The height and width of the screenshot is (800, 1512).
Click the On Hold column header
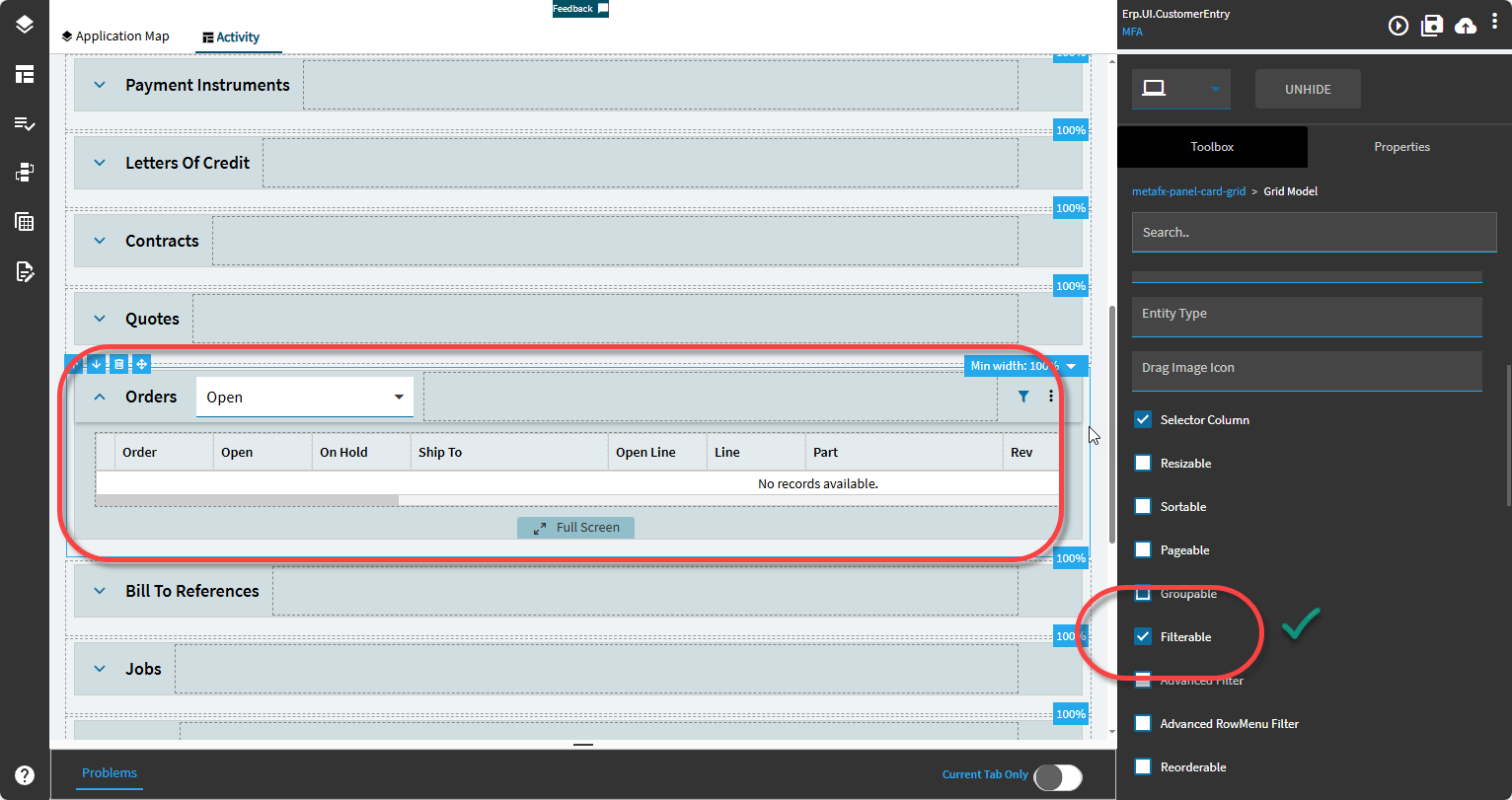pyautogui.click(x=361, y=453)
